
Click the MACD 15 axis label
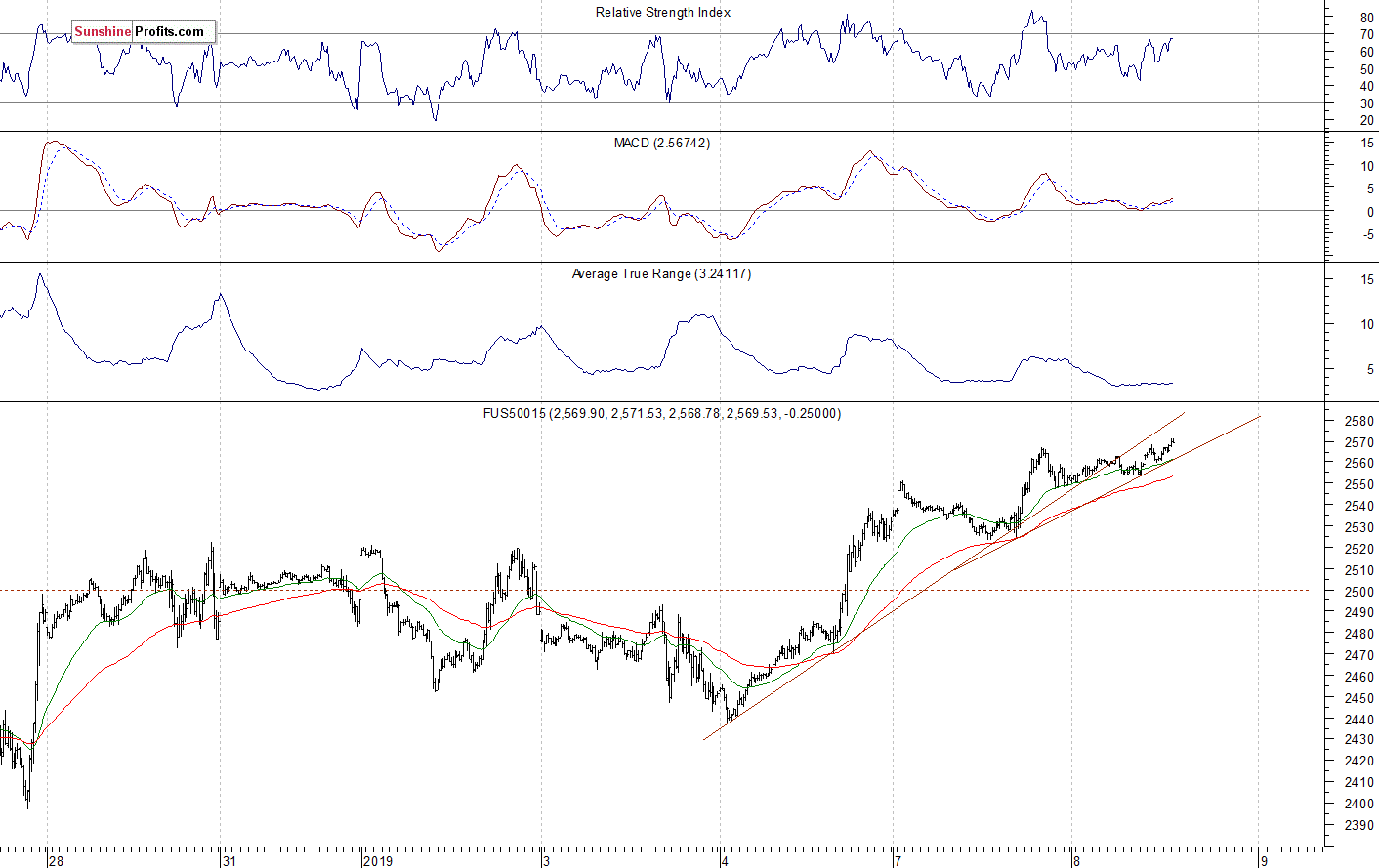pyautogui.click(x=1366, y=143)
